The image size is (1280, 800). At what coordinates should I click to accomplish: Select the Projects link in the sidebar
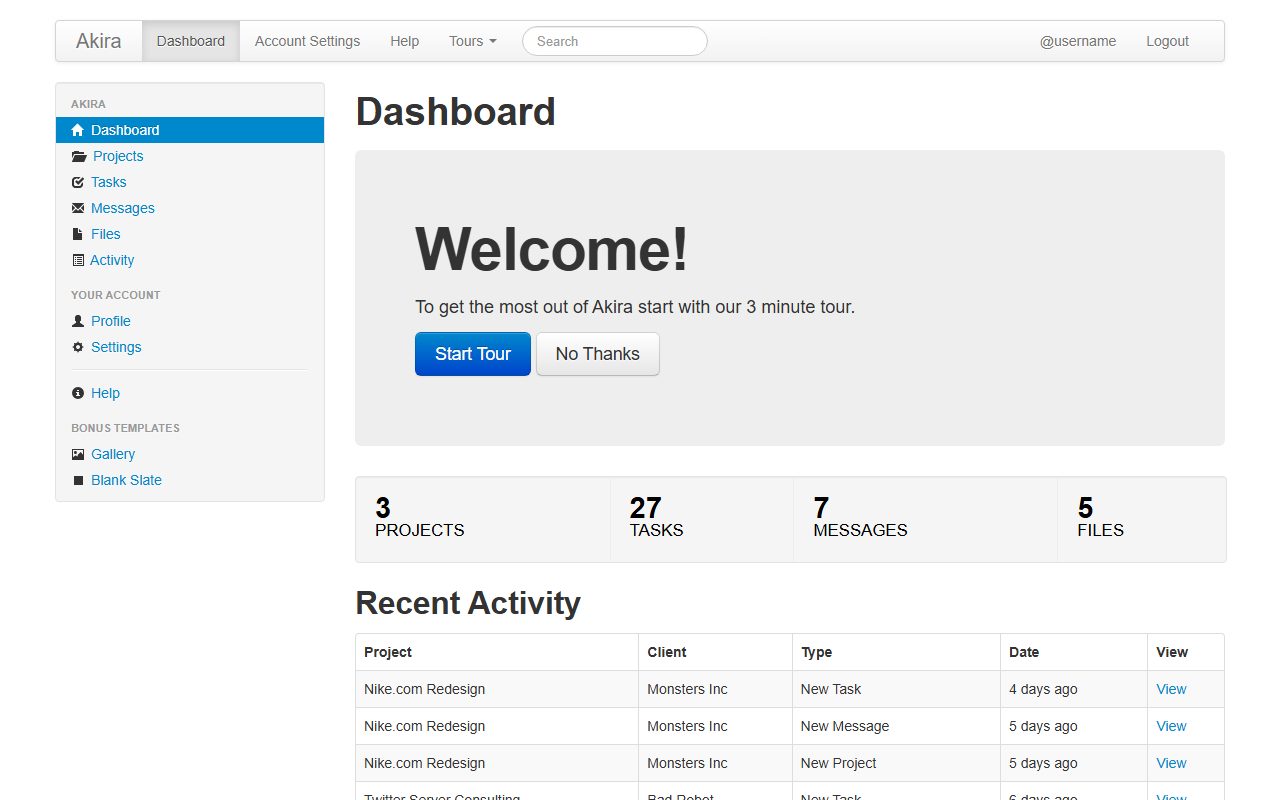[x=118, y=156]
